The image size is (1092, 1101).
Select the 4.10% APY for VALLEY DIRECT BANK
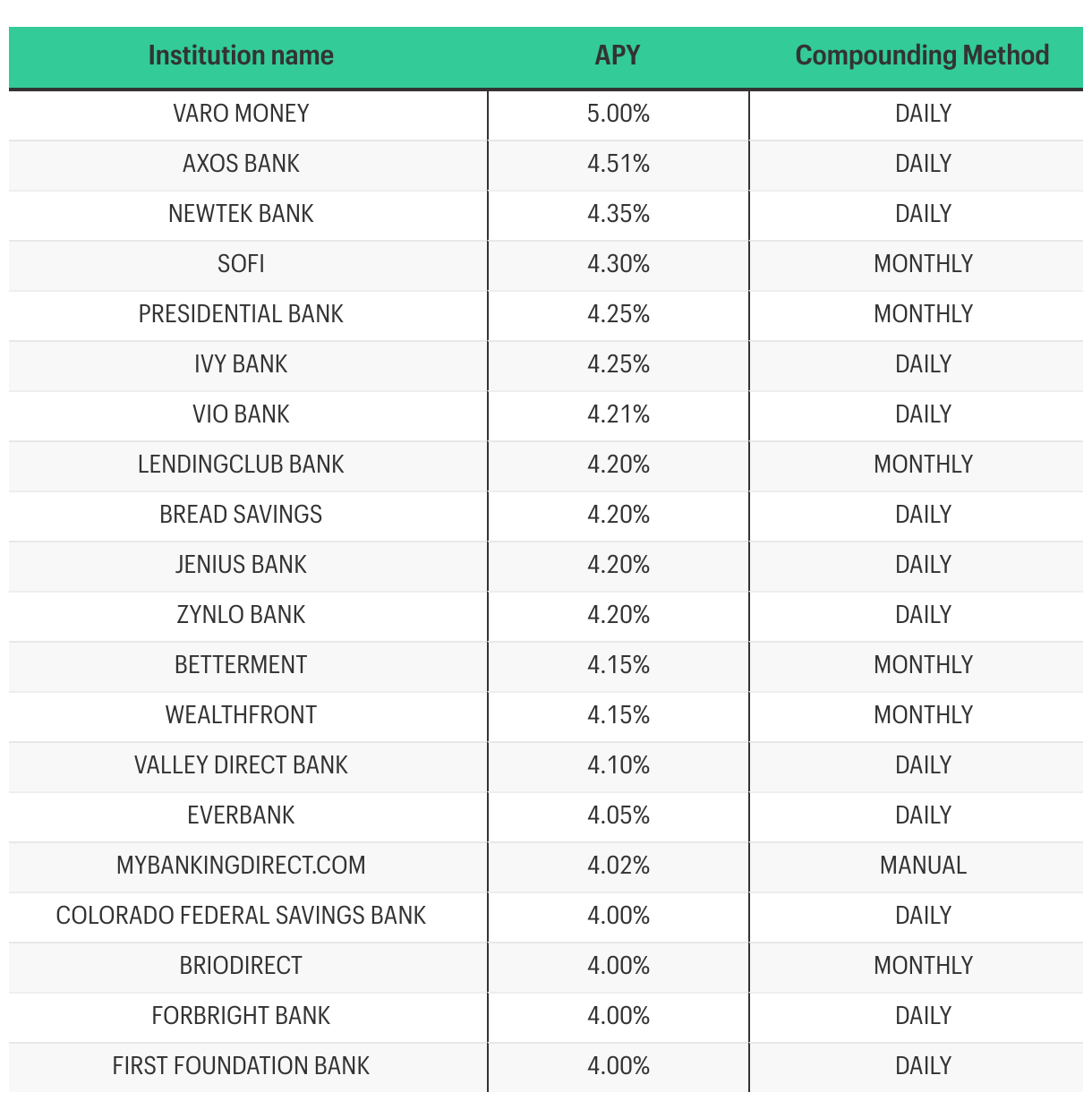pos(619,765)
